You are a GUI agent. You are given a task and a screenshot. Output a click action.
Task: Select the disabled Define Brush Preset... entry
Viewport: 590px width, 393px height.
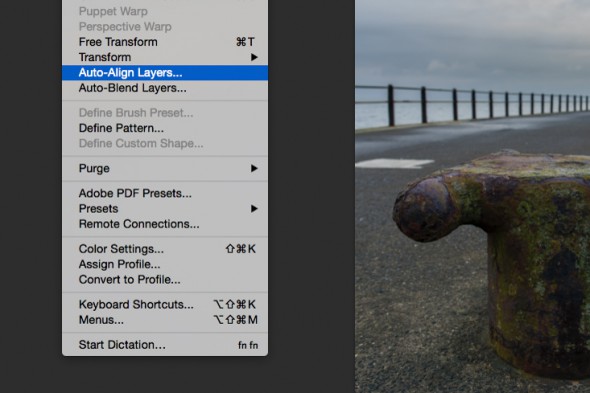(x=165, y=113)
